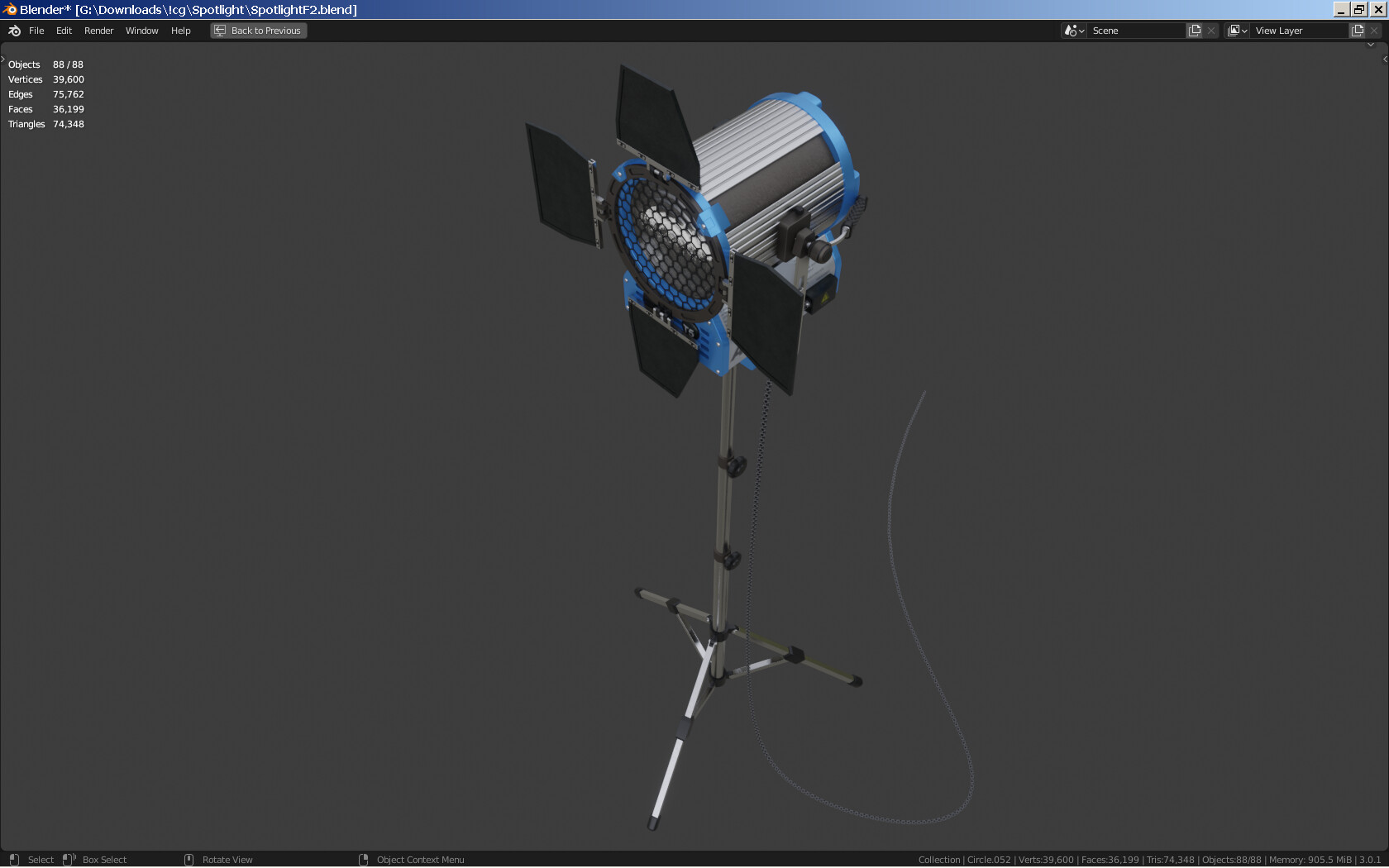1389x868 pixels.
Task: Click the scene browse icon beside Scene field
Action: (1070, 31)
